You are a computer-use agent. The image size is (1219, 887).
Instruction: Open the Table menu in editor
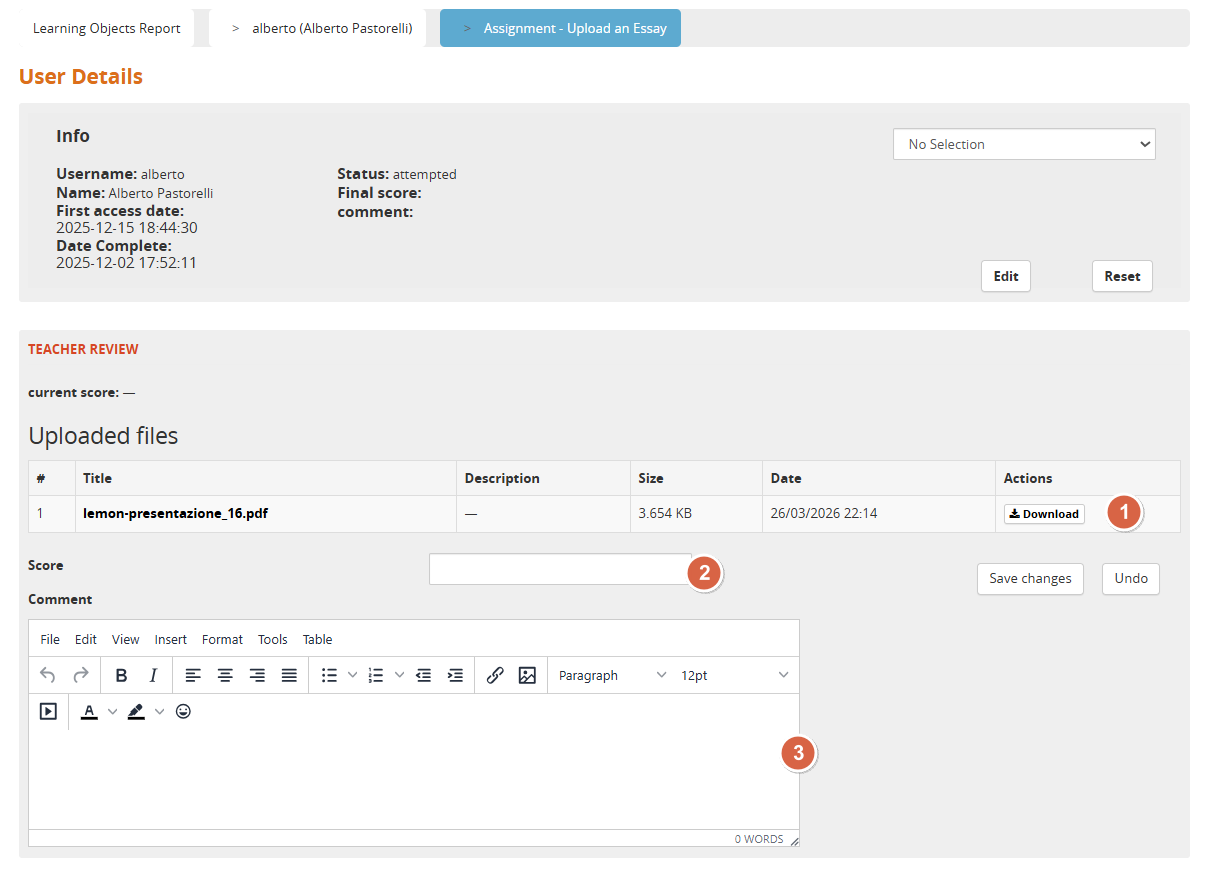point(317,639)
